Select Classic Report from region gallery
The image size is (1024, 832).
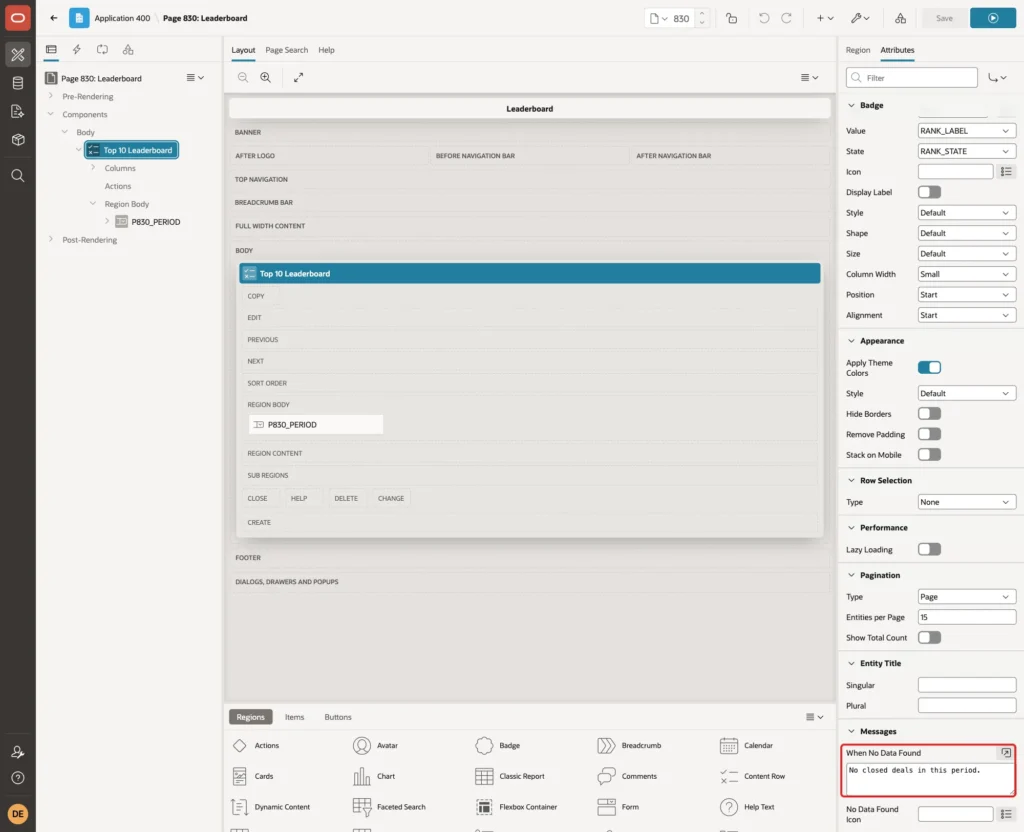click(x=511, y=776)
